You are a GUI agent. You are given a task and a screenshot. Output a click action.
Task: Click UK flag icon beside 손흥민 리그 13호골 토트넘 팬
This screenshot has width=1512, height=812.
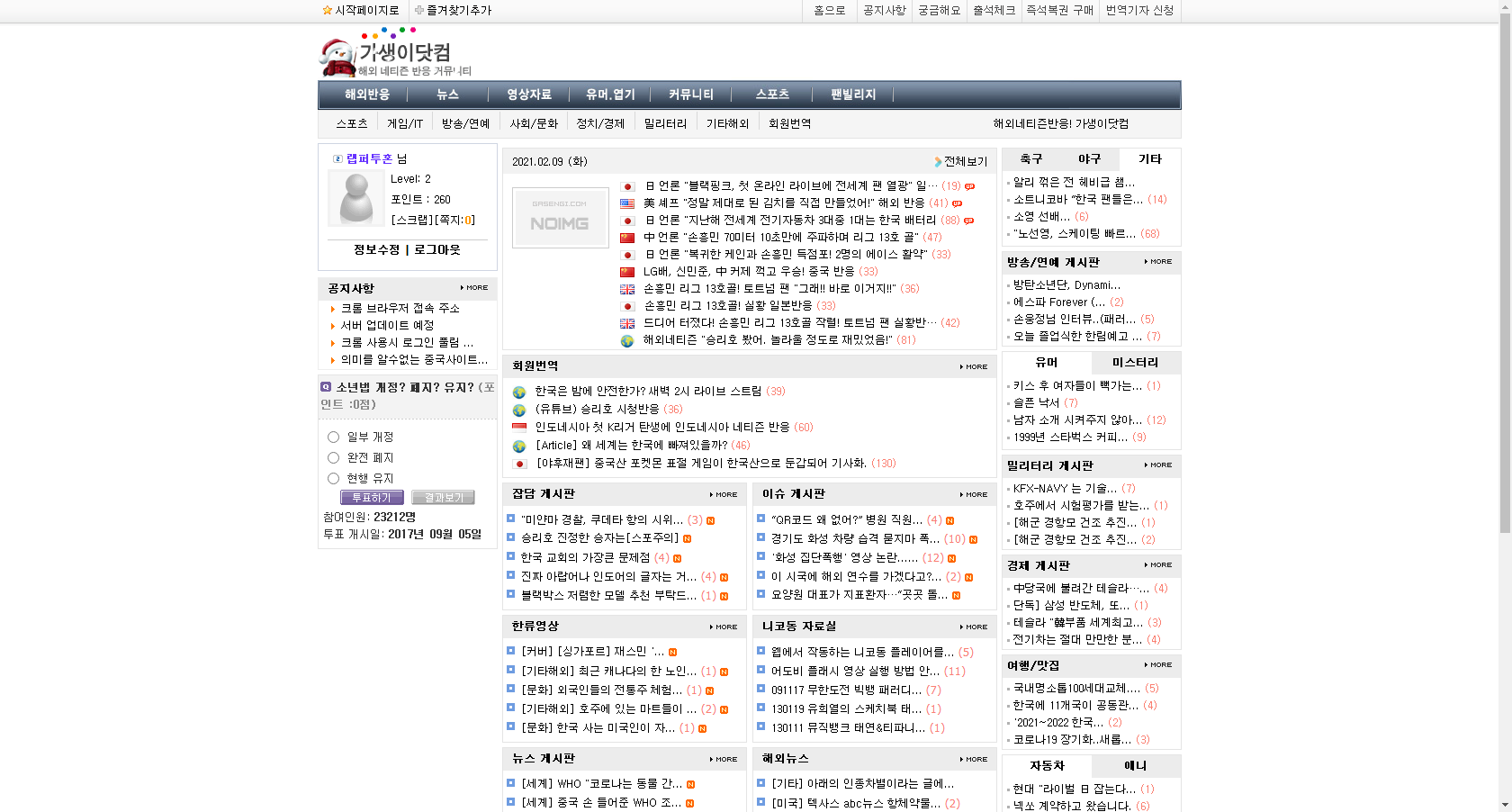[x=627, y=289]
